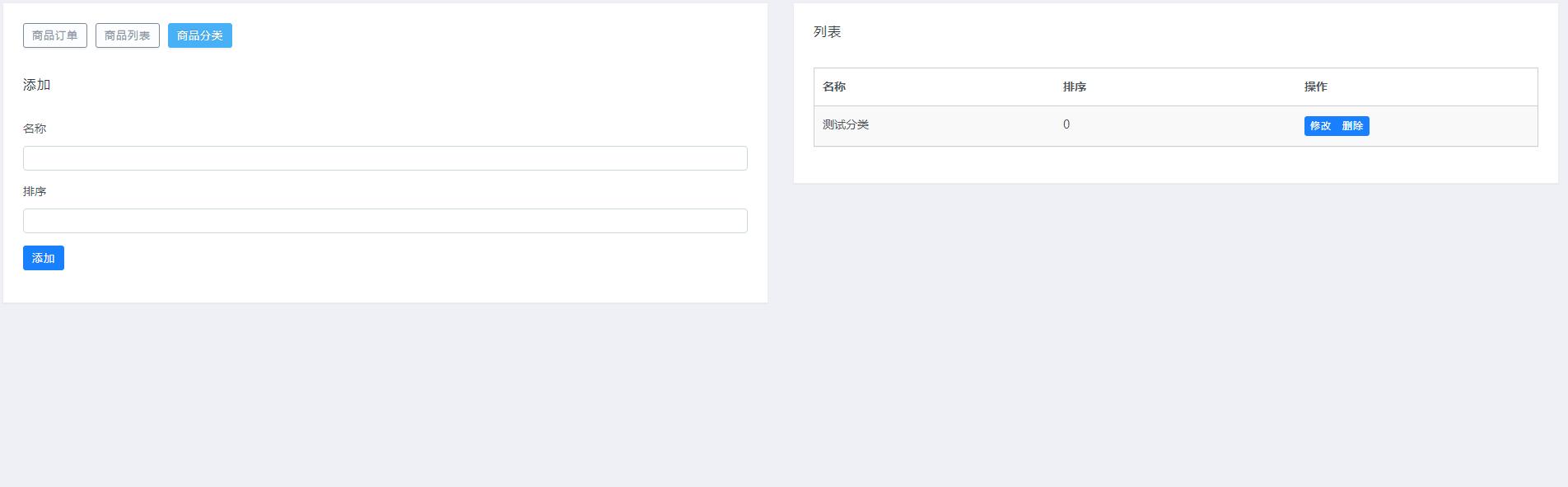The height and width of the screenshot is (487, 1568).
Task: Click the 名称 table column header
Action: point(834,87)
